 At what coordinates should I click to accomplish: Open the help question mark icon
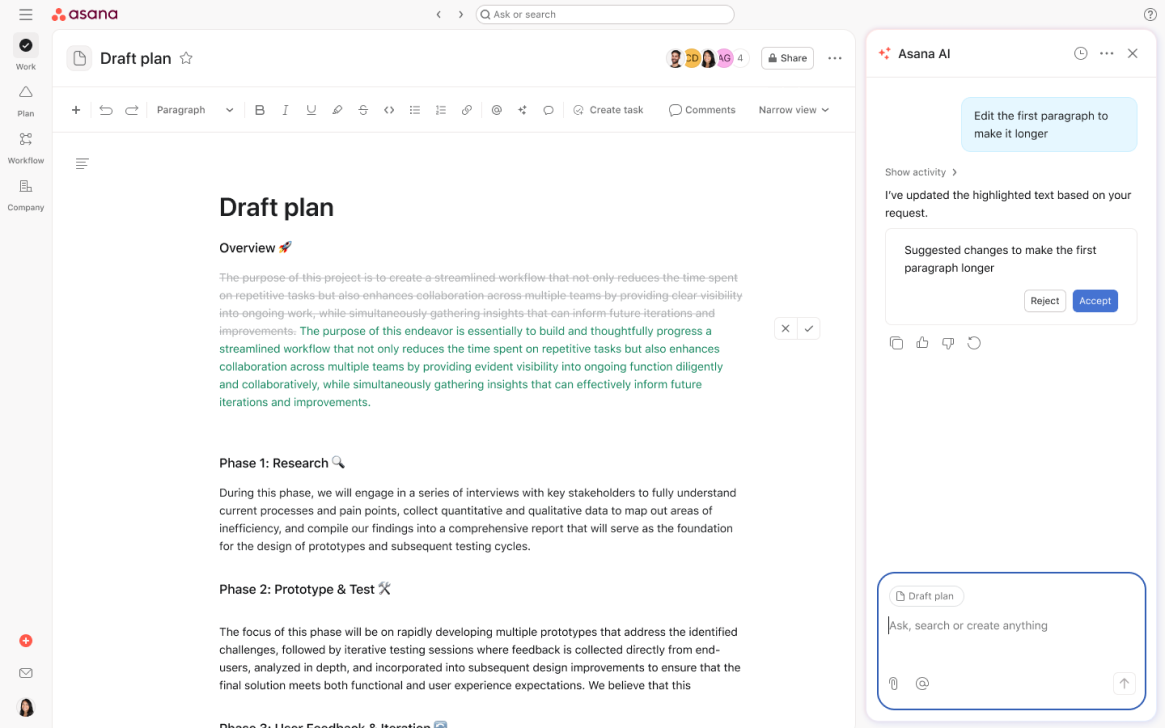[1149, 14]
